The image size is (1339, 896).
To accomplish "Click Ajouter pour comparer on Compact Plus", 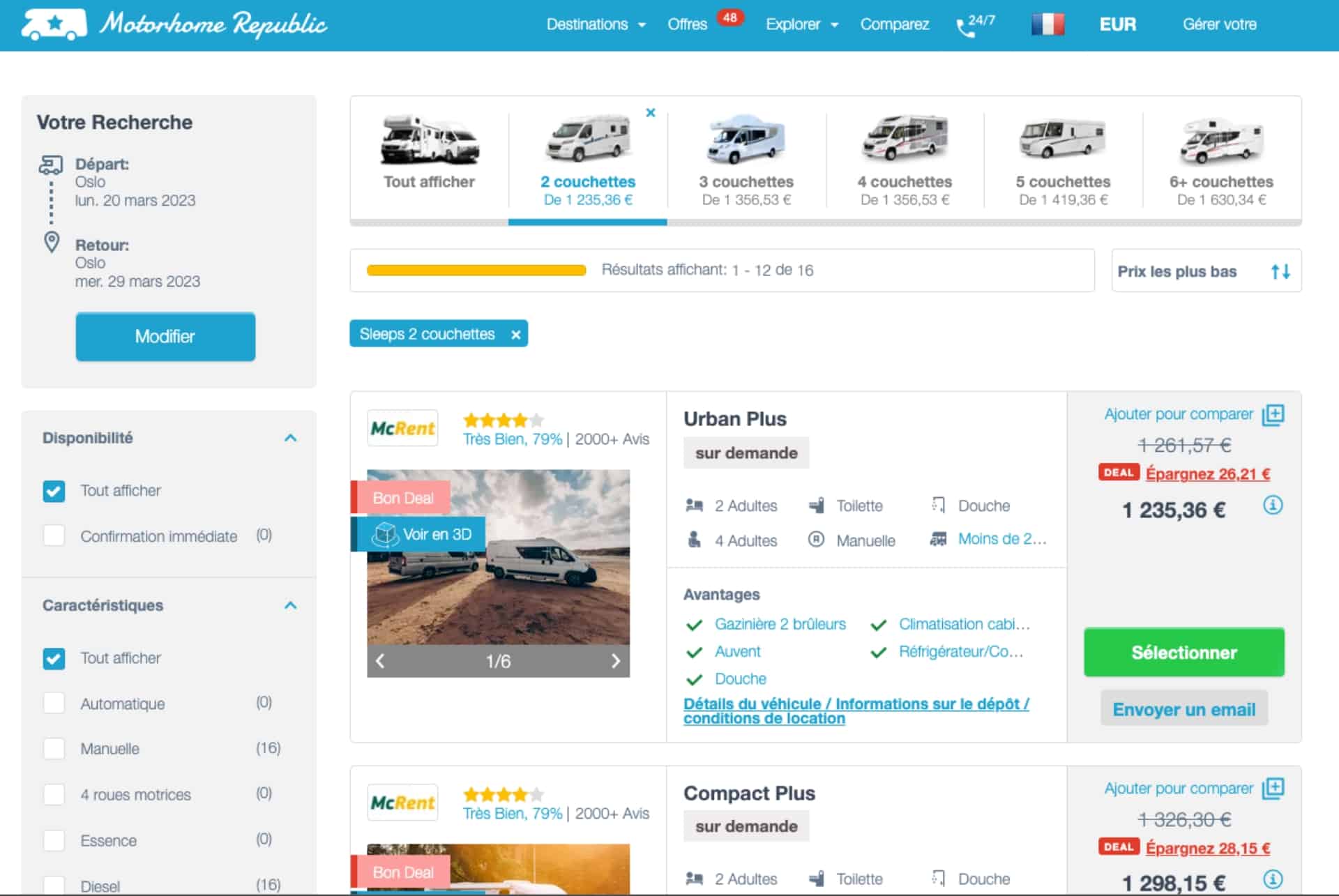I will (x=1179, y=789).
